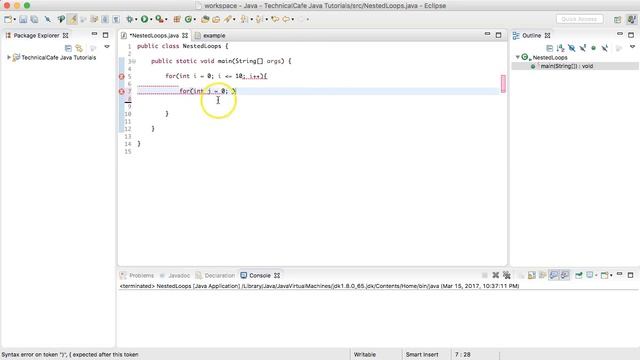
Task: Switch to the NestedLoops.java editor tab
Action: pyautogui.click(x=154, y=36)
